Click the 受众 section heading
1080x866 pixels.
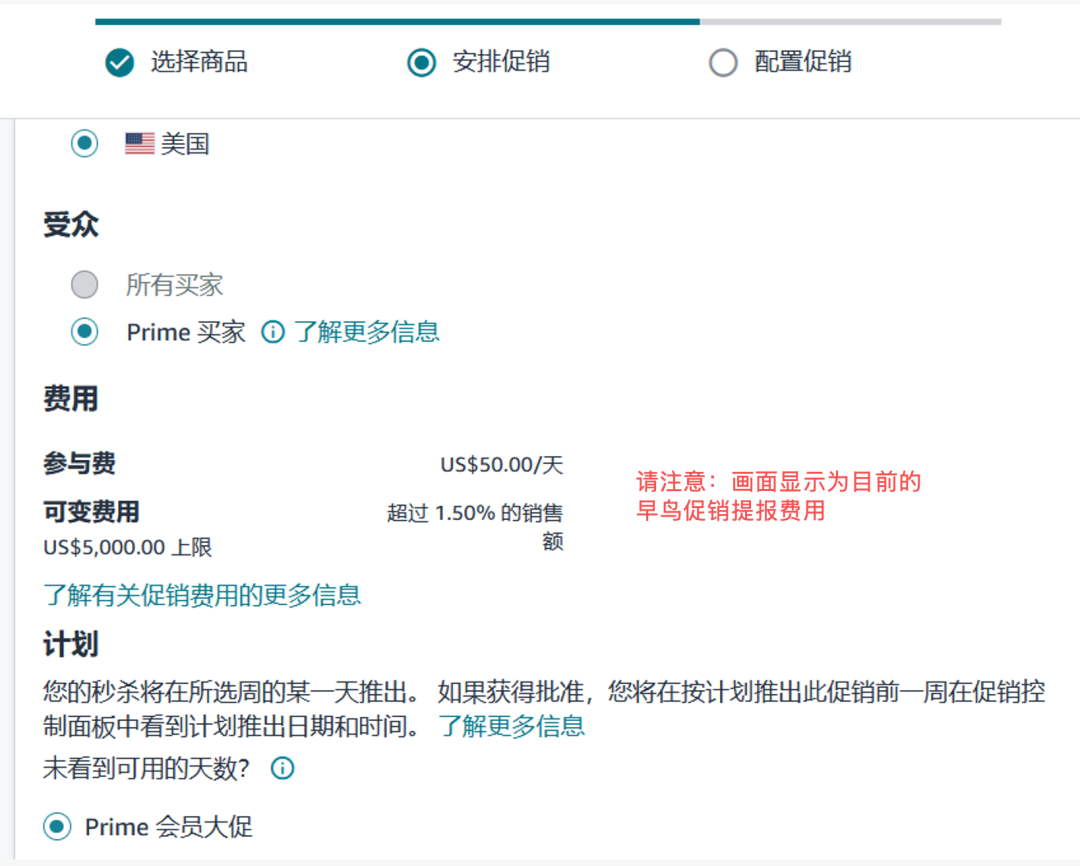click(71, 225)
